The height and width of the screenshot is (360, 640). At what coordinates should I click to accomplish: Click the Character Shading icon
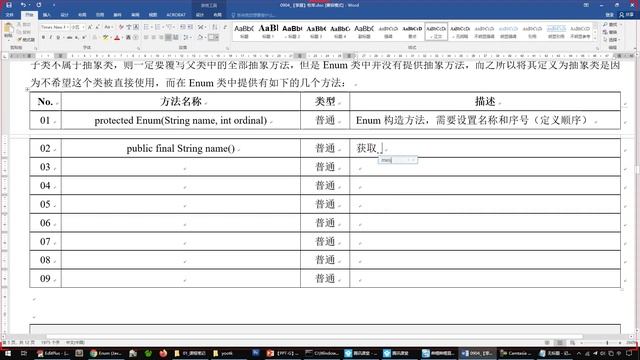point(128,38)
